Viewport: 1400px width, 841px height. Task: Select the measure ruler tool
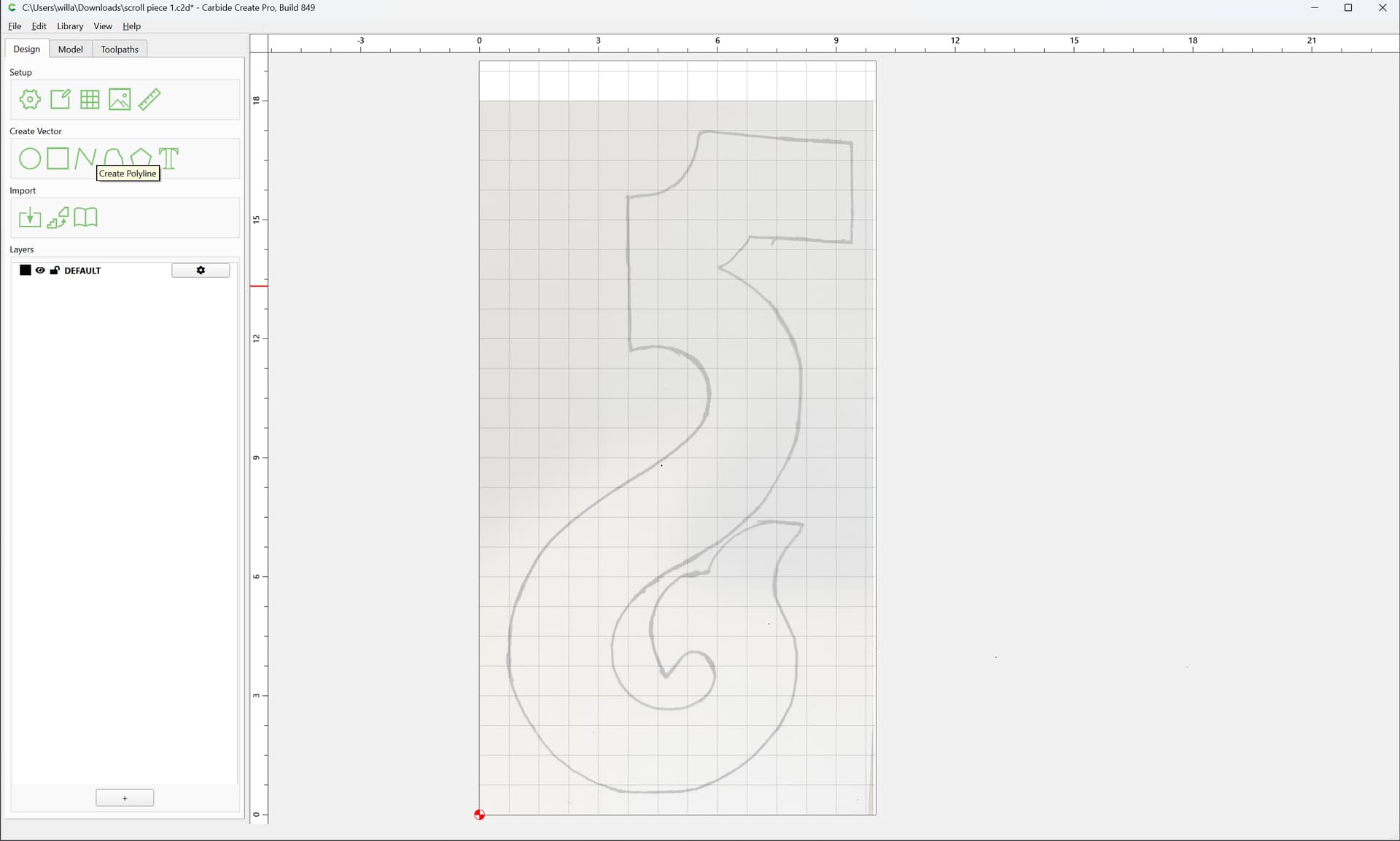(149, 99)
